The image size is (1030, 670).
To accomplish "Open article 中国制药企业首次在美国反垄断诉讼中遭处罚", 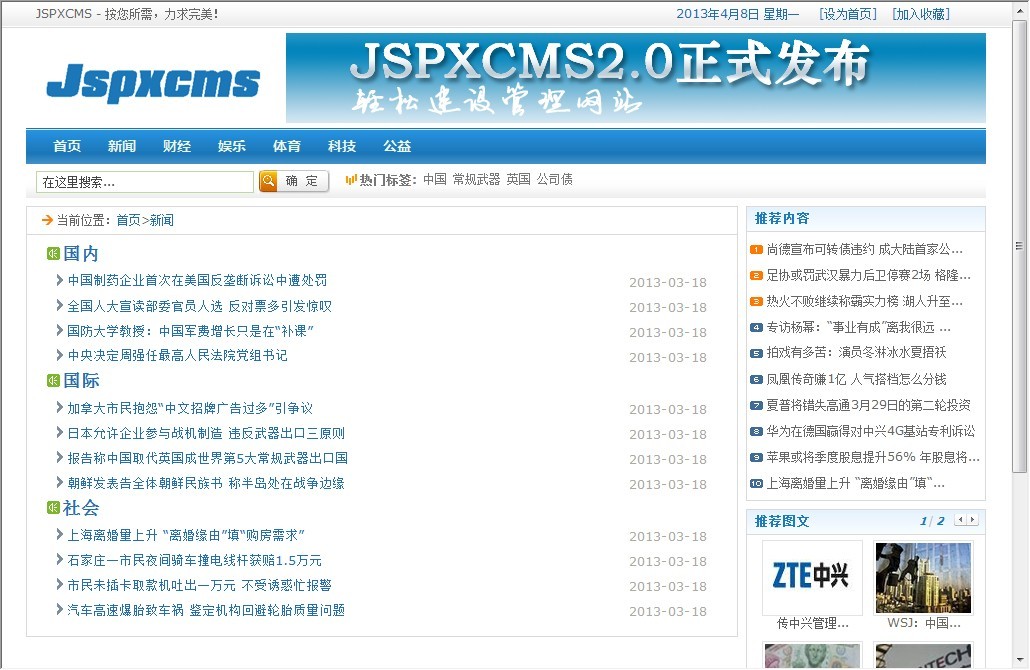I will 197,280.
